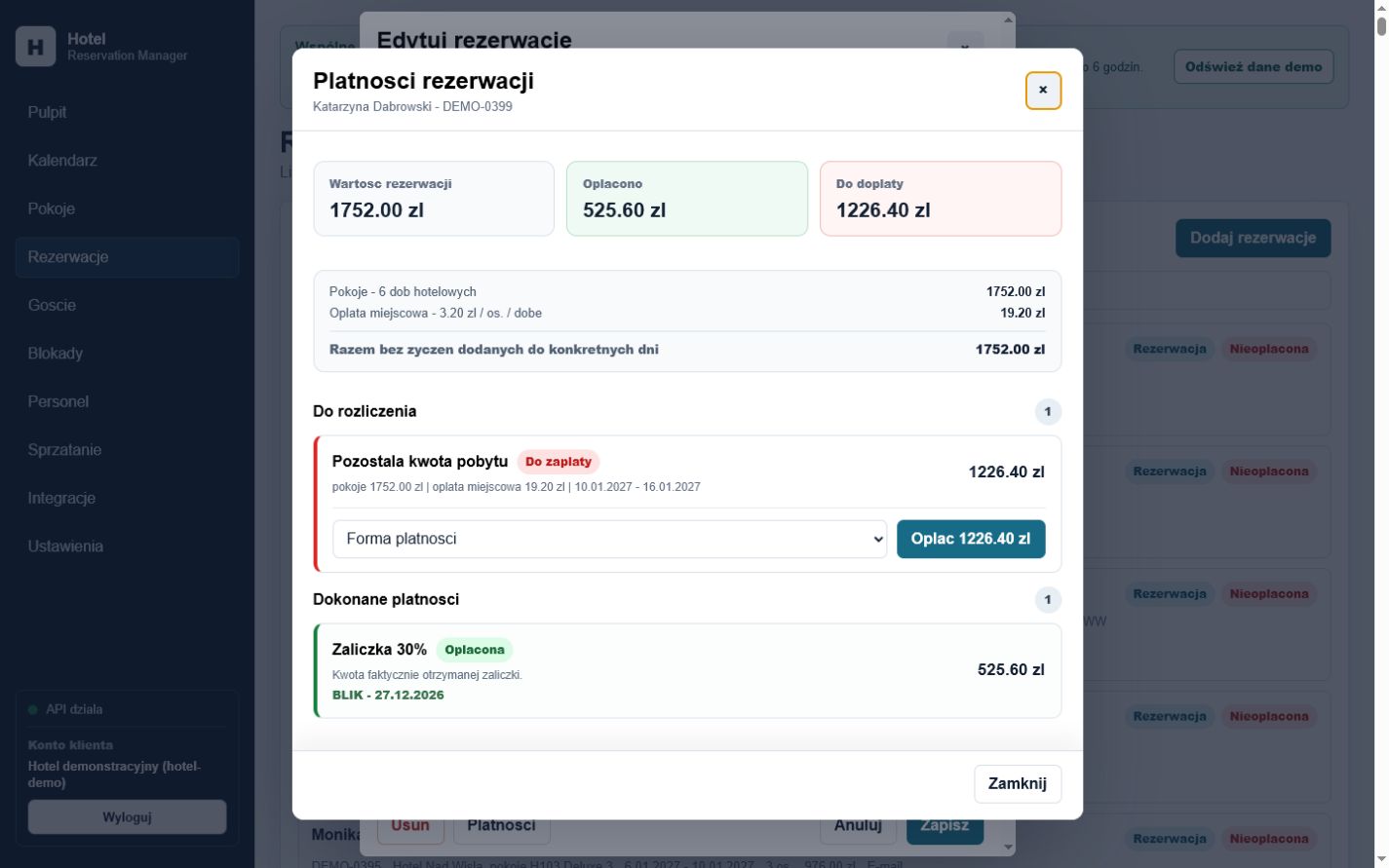Screen dimensions: 1389x868
Task: Click the Wyloguj button
Action: (127, 817)
